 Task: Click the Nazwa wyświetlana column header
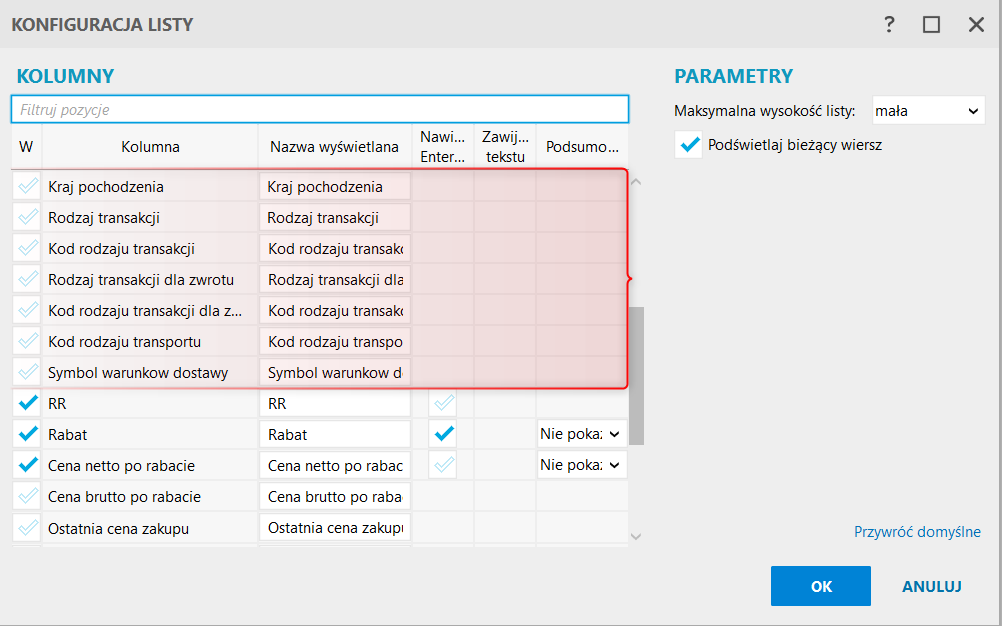click(x=334, y=147)
